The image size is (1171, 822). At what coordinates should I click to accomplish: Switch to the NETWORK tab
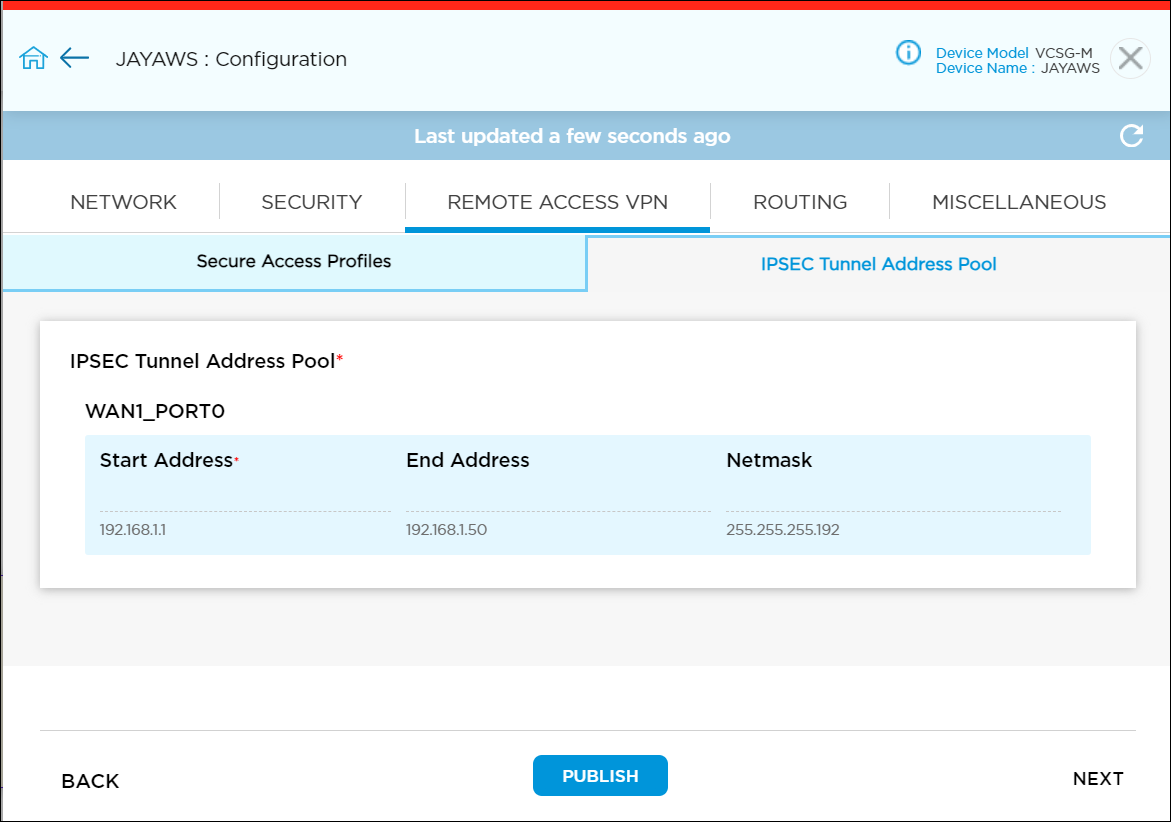(x=123, y=201)
